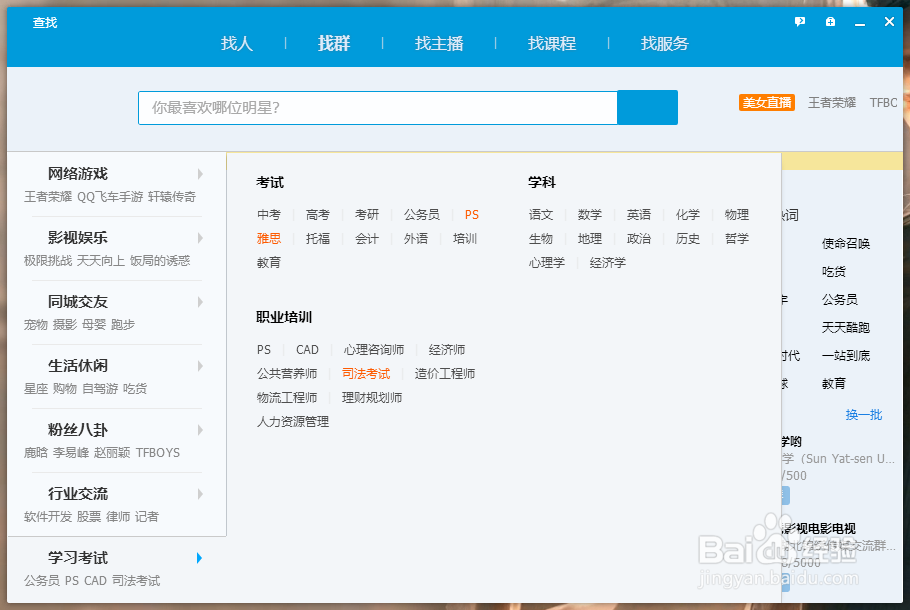Viewport: 910px width, 610px height.
Task: Select the 生活休闲 category heading
Action: pyautogui.click(x=78, y=366)
